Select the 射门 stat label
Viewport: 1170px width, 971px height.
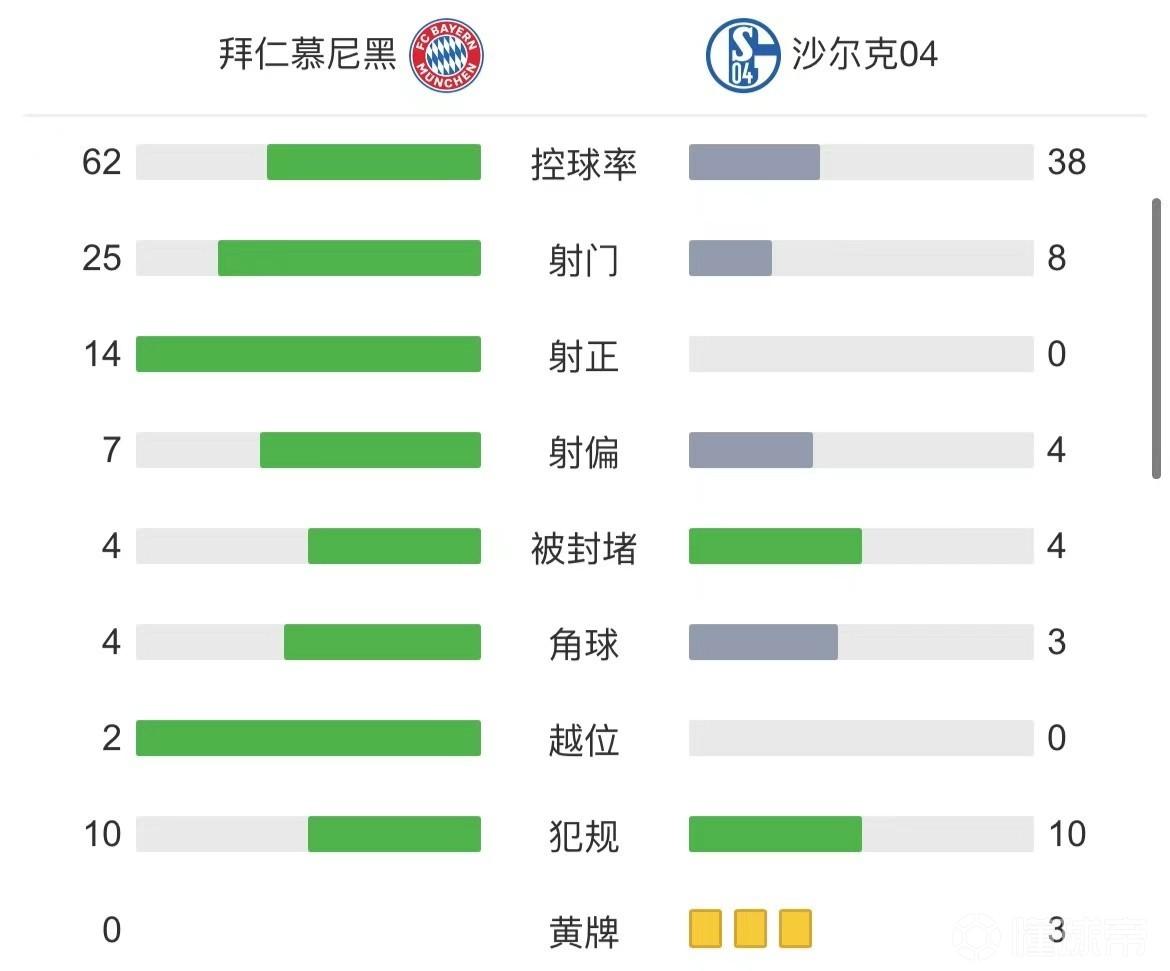[x=584, y=259]
